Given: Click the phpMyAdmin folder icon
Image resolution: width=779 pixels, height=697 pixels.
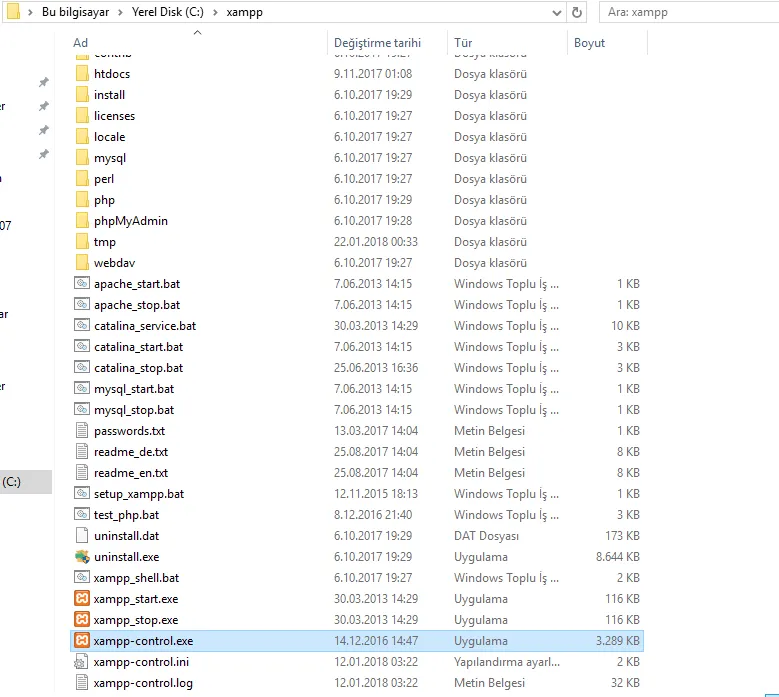Looking at the screenshot, I should click(x=82, y=221).
